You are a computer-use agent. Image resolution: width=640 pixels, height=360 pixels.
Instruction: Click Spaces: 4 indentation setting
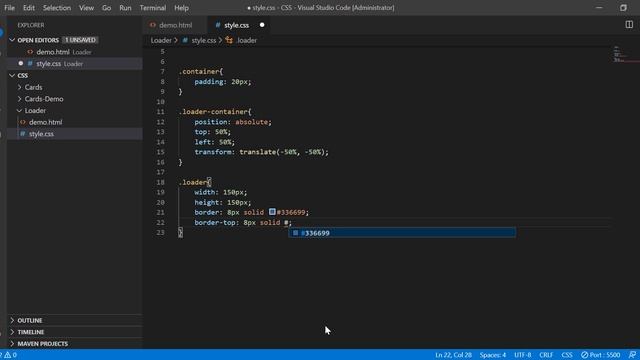[493, 355]
